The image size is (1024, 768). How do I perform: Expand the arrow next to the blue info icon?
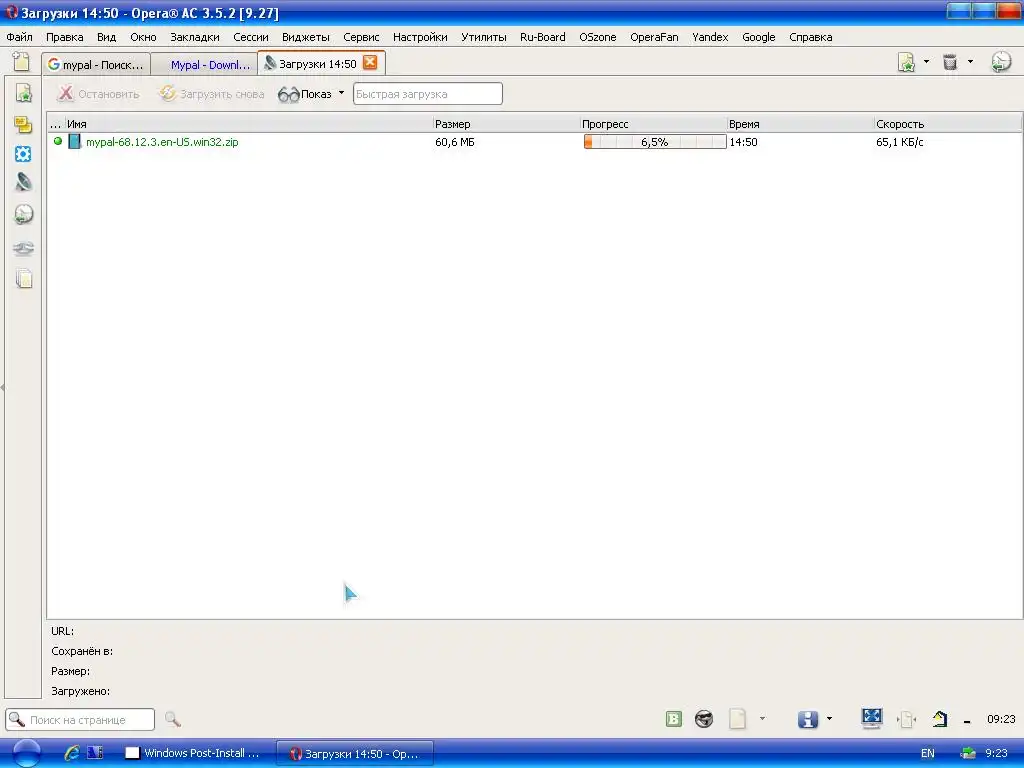coord(829,719)
